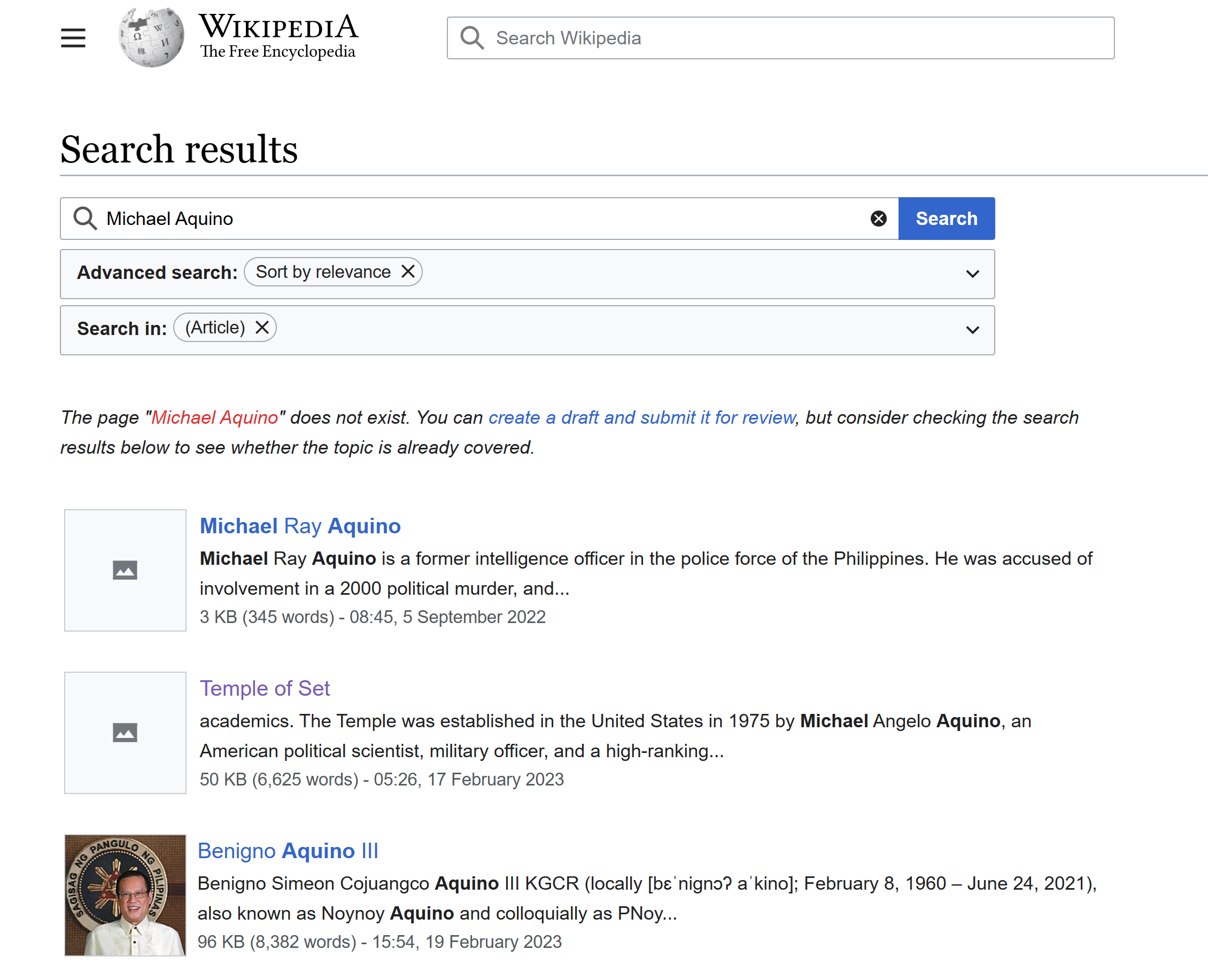Click into the Michael Aquino query field
This screenshot has width=1208, height=980.
coord(479,219)
